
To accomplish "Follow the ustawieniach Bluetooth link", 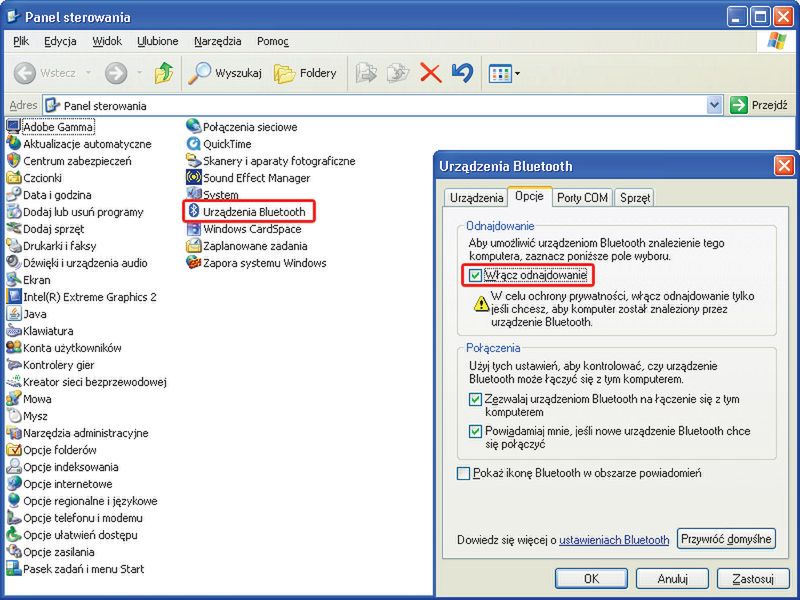I will [614, 540].
